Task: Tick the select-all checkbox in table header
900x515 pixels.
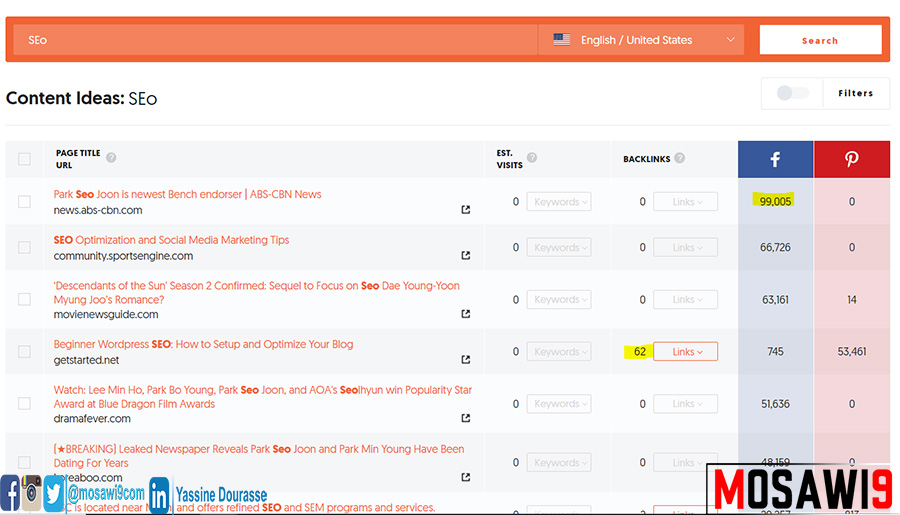Action: (24, 159)
